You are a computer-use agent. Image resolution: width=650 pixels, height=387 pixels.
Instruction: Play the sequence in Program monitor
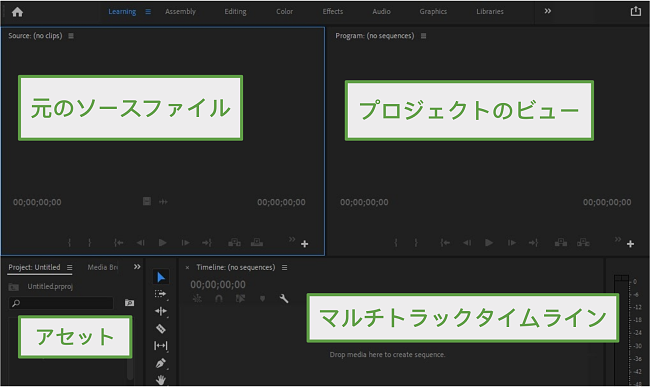[489, 243]
